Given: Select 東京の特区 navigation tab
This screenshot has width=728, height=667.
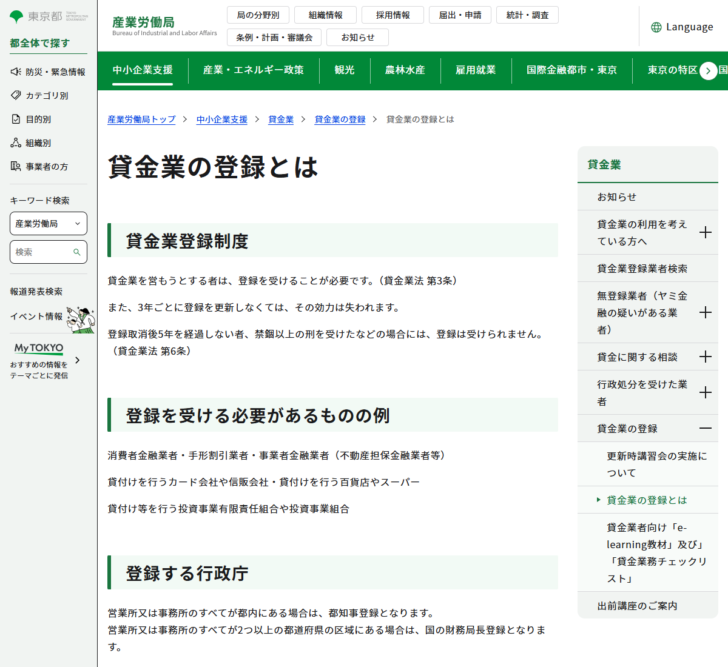Looking at the screenshot, I should click(672, 70).
